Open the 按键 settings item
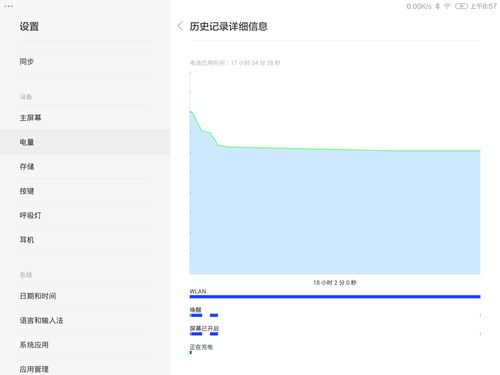This screenshot has height=375, width=500. point(85,191)
